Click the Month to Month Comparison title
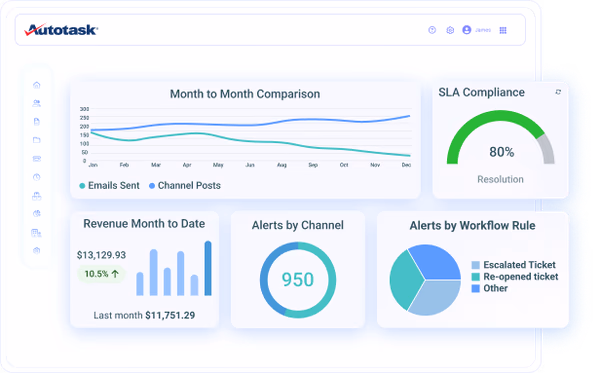The height and width of the screenshot is (373, 600). [245, 94]
